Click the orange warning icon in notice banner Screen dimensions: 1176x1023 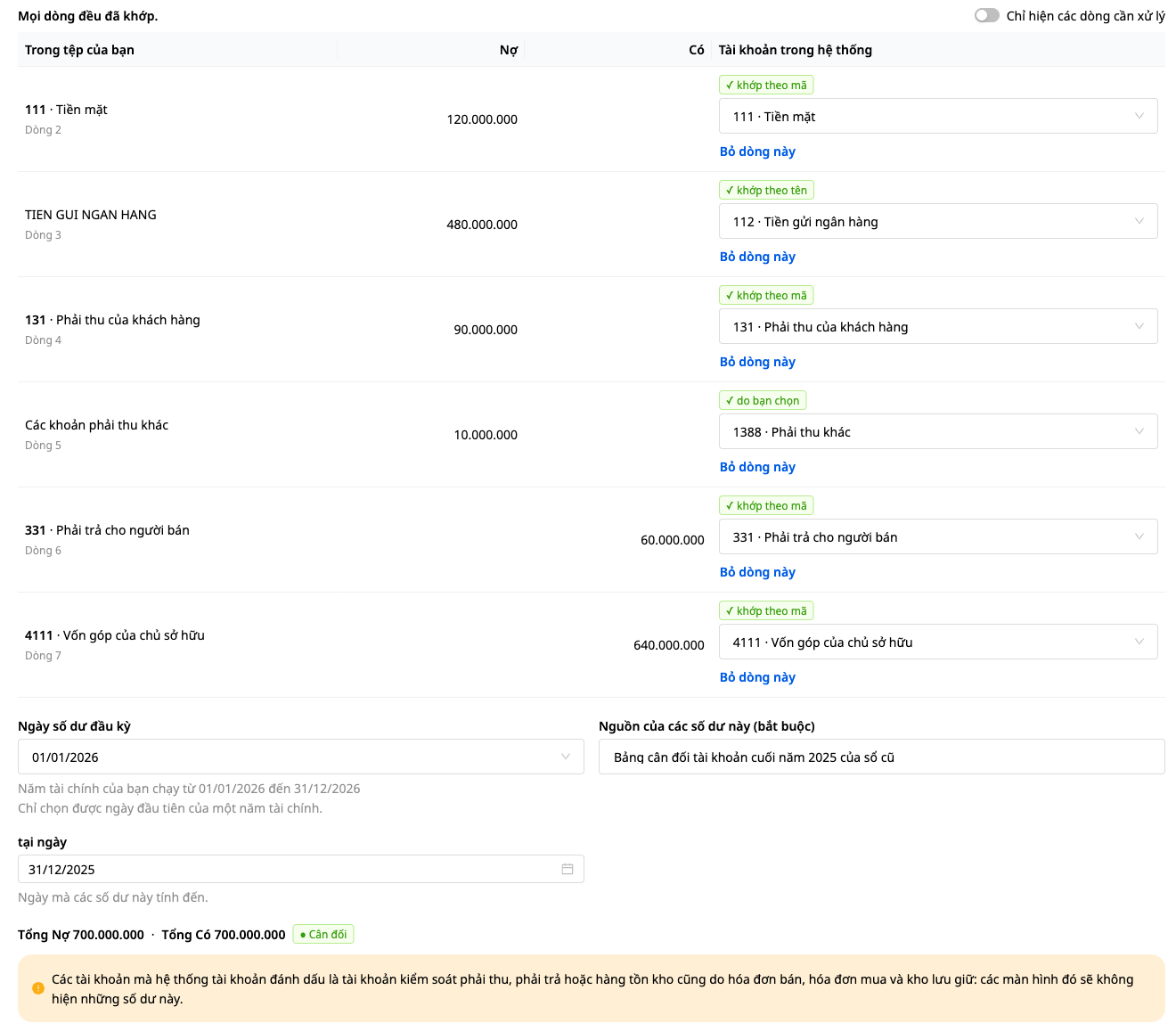pyautogui.click(x=38, y=988)
